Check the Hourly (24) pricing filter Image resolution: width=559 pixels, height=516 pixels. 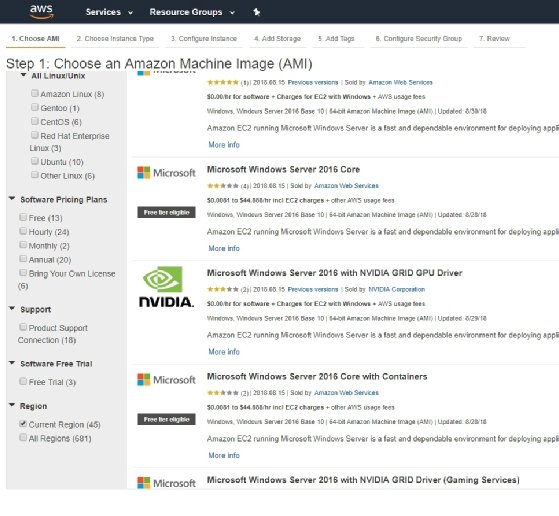point(23,231)
